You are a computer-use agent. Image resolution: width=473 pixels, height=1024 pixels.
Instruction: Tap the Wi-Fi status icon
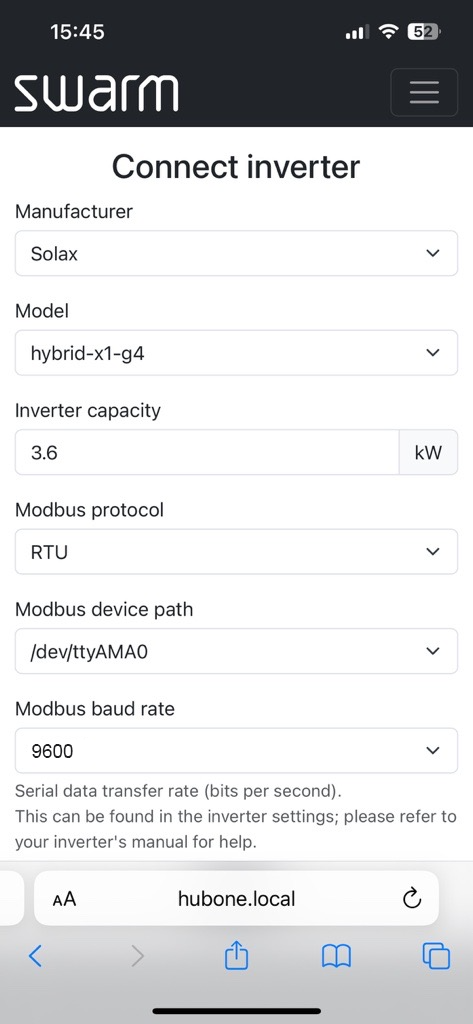[x=390, y=31]
